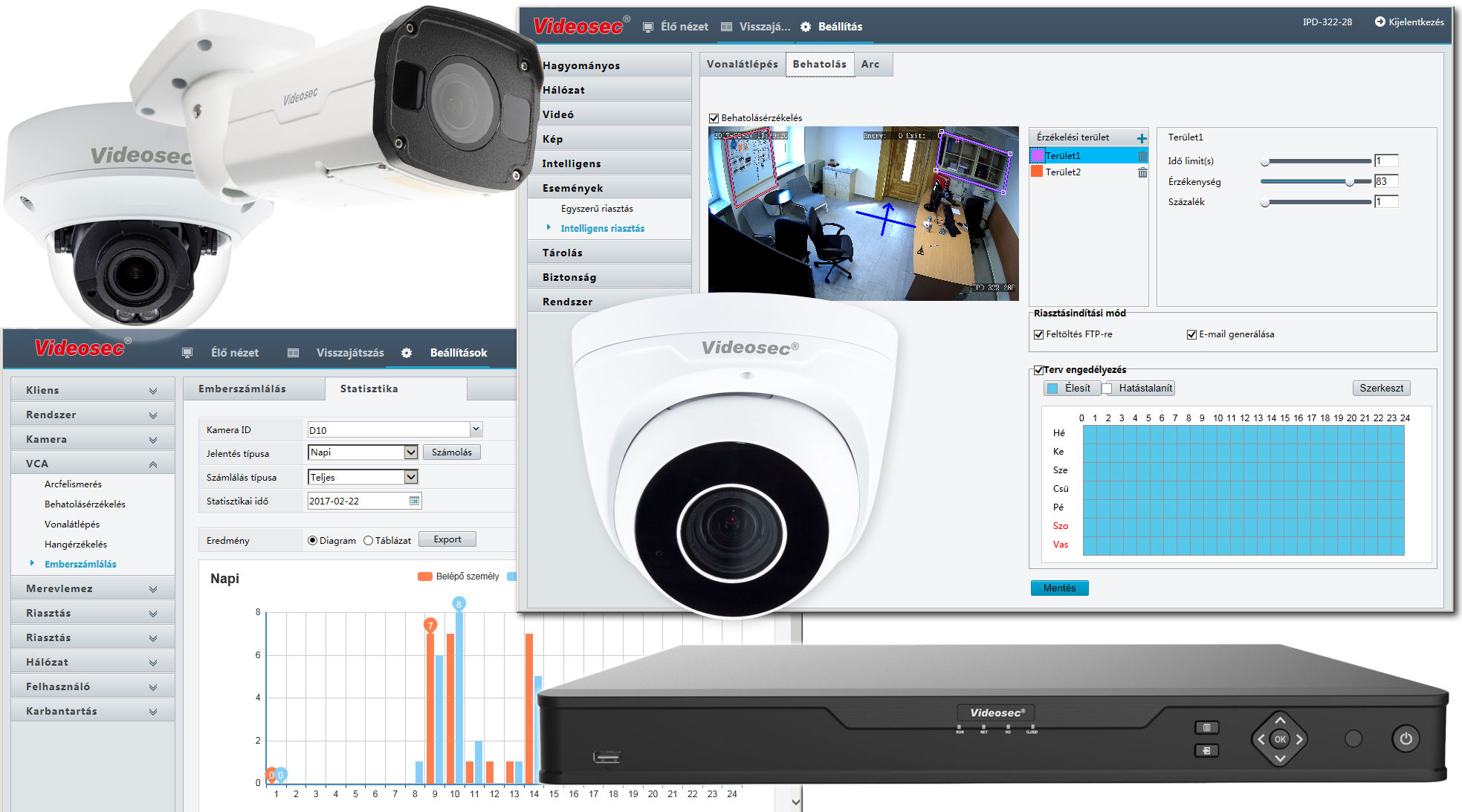Open the Statisztika tab
This screenshot has height=812, width=1462.
point(369,389)
